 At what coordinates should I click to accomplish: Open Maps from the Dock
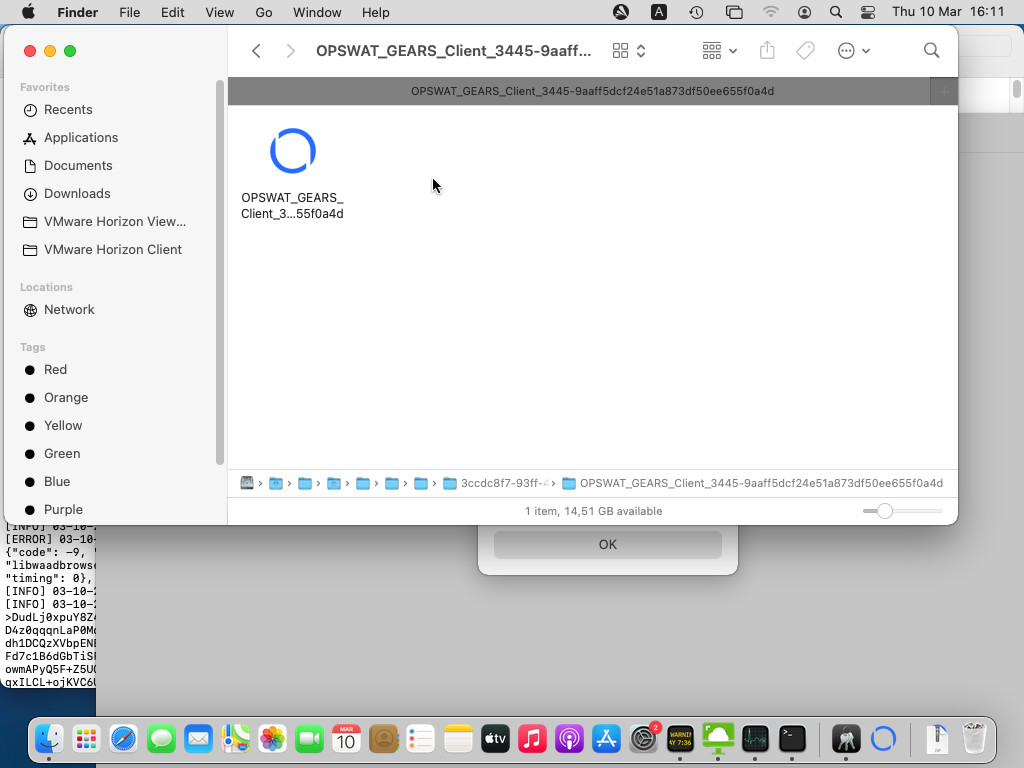[x=235, y=739]
